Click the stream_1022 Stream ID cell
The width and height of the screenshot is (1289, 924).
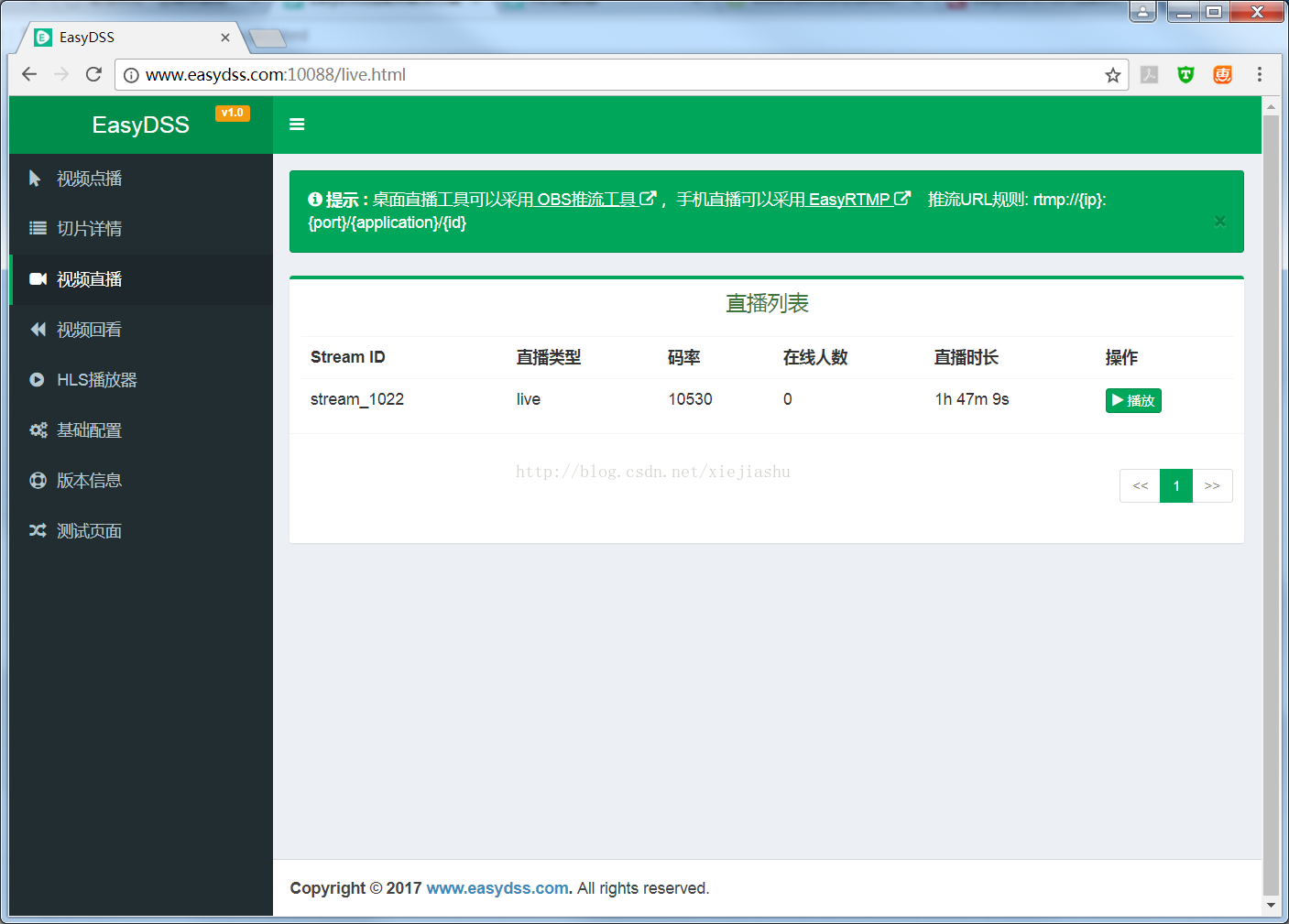pyautogui.click(x=357, y=399)
